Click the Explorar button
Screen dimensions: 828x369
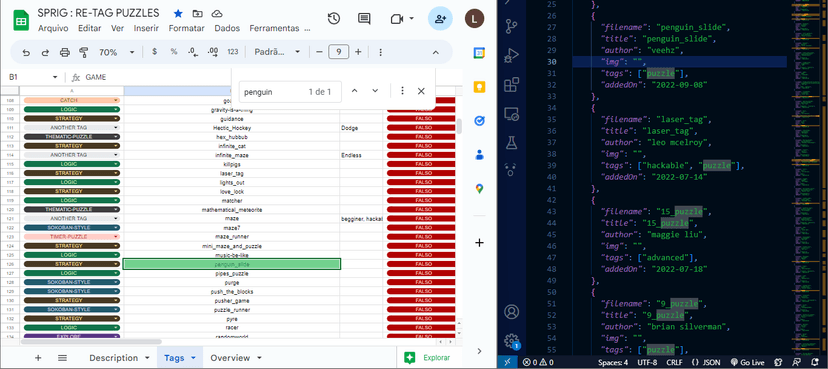[428, 358]
